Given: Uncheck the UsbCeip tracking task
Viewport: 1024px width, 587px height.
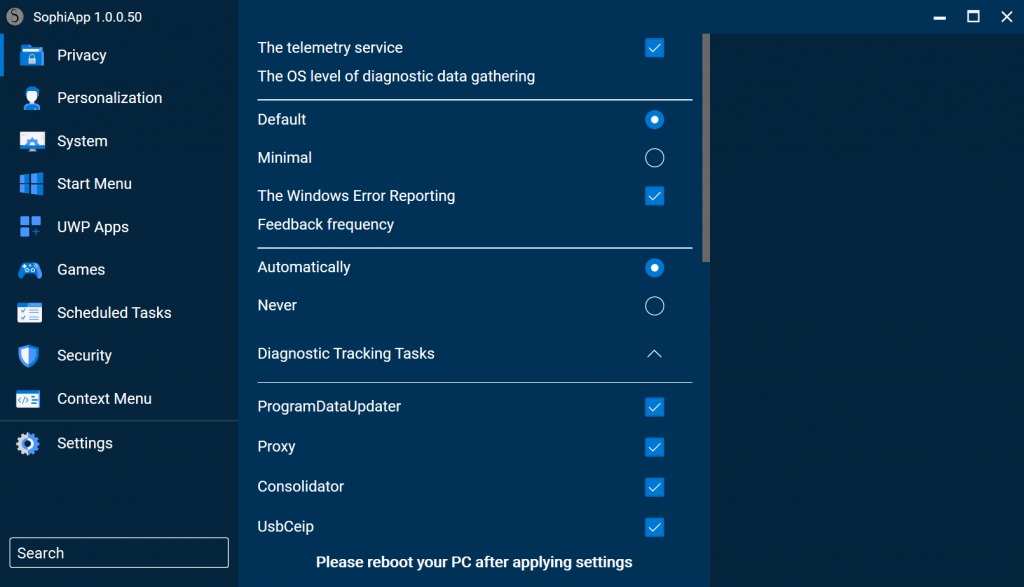Looking at the screenshot, I should point(654,527).
